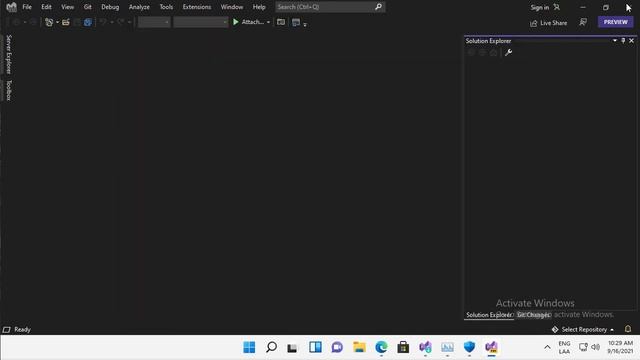Open File Explorer from the taskbar
640x360 pixels.
(359, 347)
